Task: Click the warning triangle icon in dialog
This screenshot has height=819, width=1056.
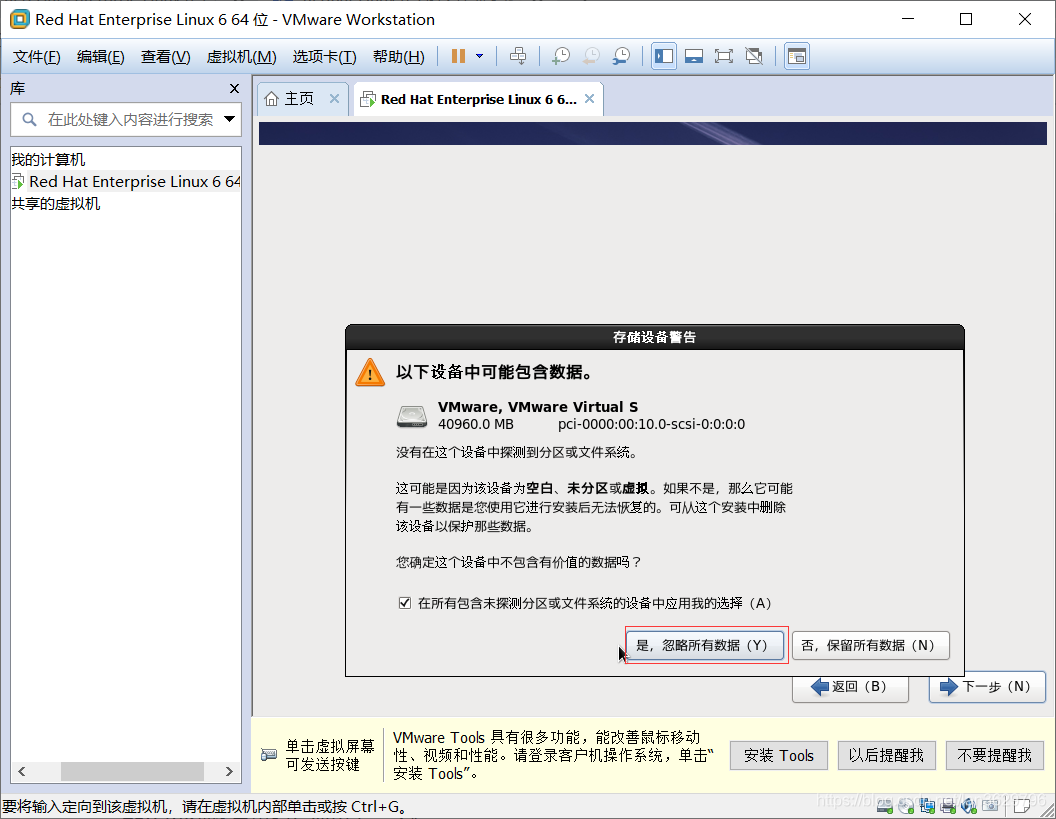Action: point(370,372)
